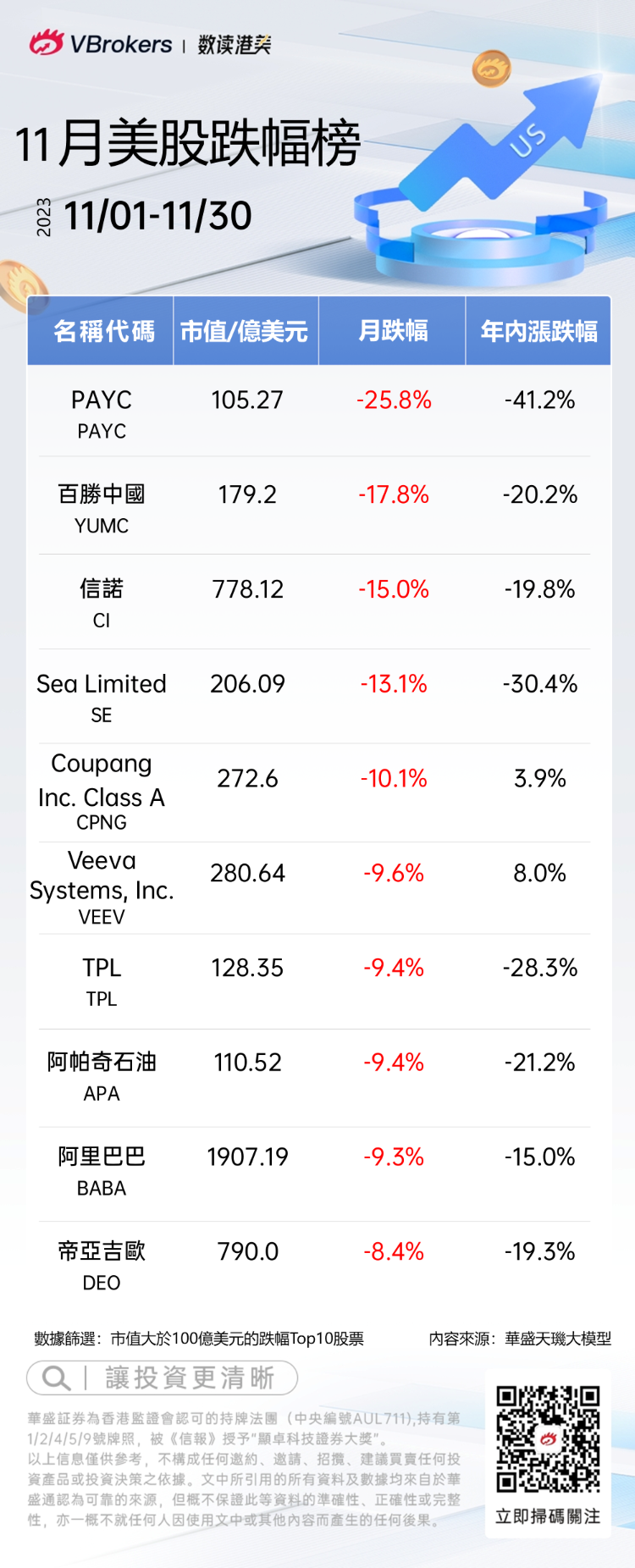Click the VBrokers logo icon
The image size is (635, 1568).
[x=46, y=43]
